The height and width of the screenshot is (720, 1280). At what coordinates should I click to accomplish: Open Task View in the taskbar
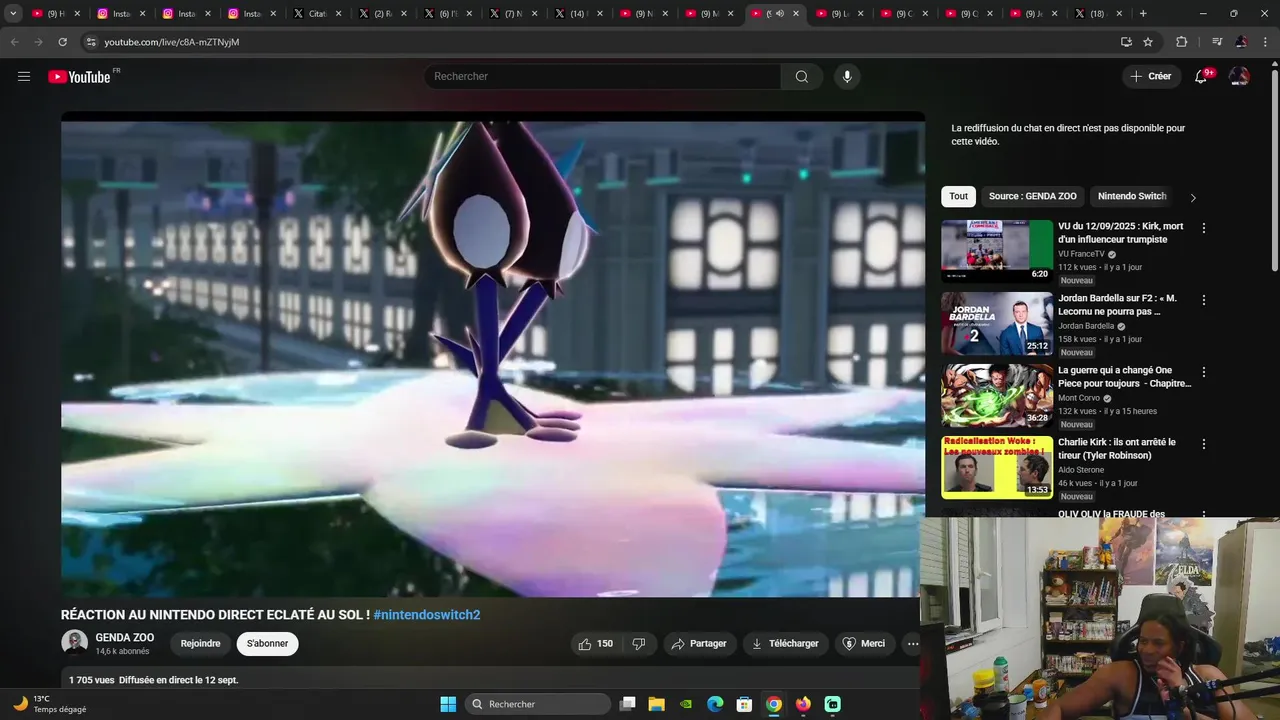[627, 704]
